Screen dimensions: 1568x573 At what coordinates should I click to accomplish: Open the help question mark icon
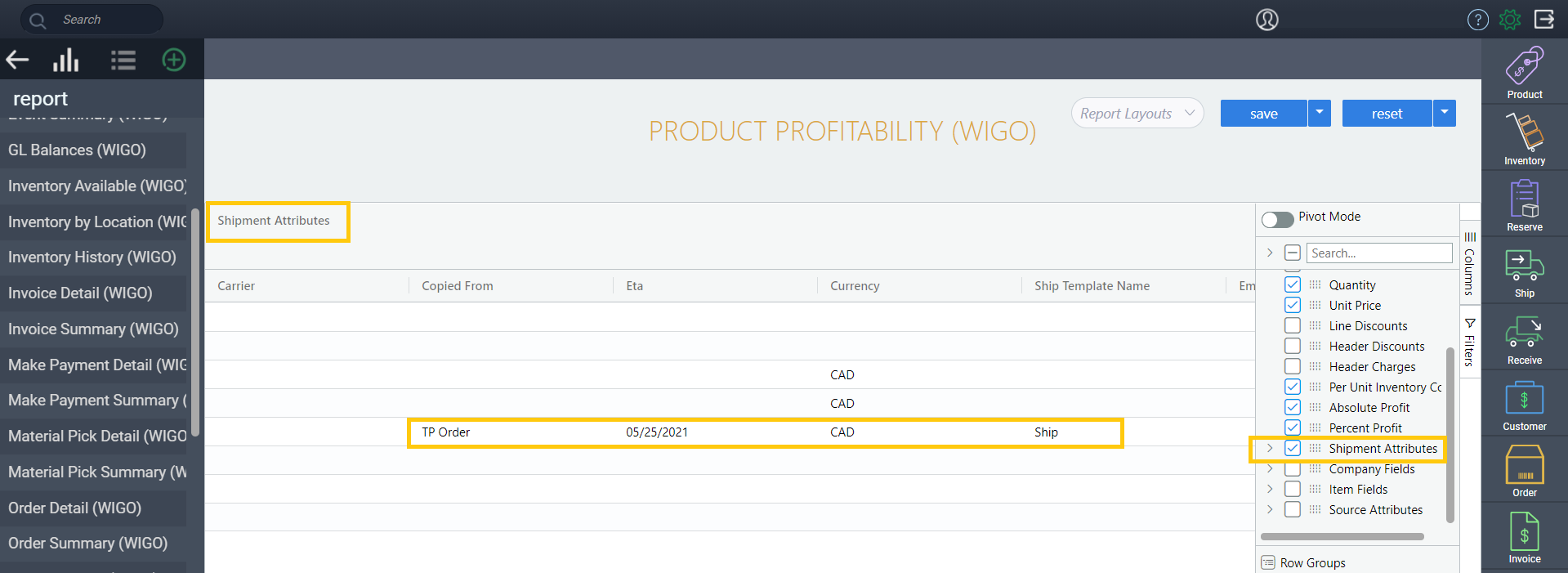click(1478, 20)
